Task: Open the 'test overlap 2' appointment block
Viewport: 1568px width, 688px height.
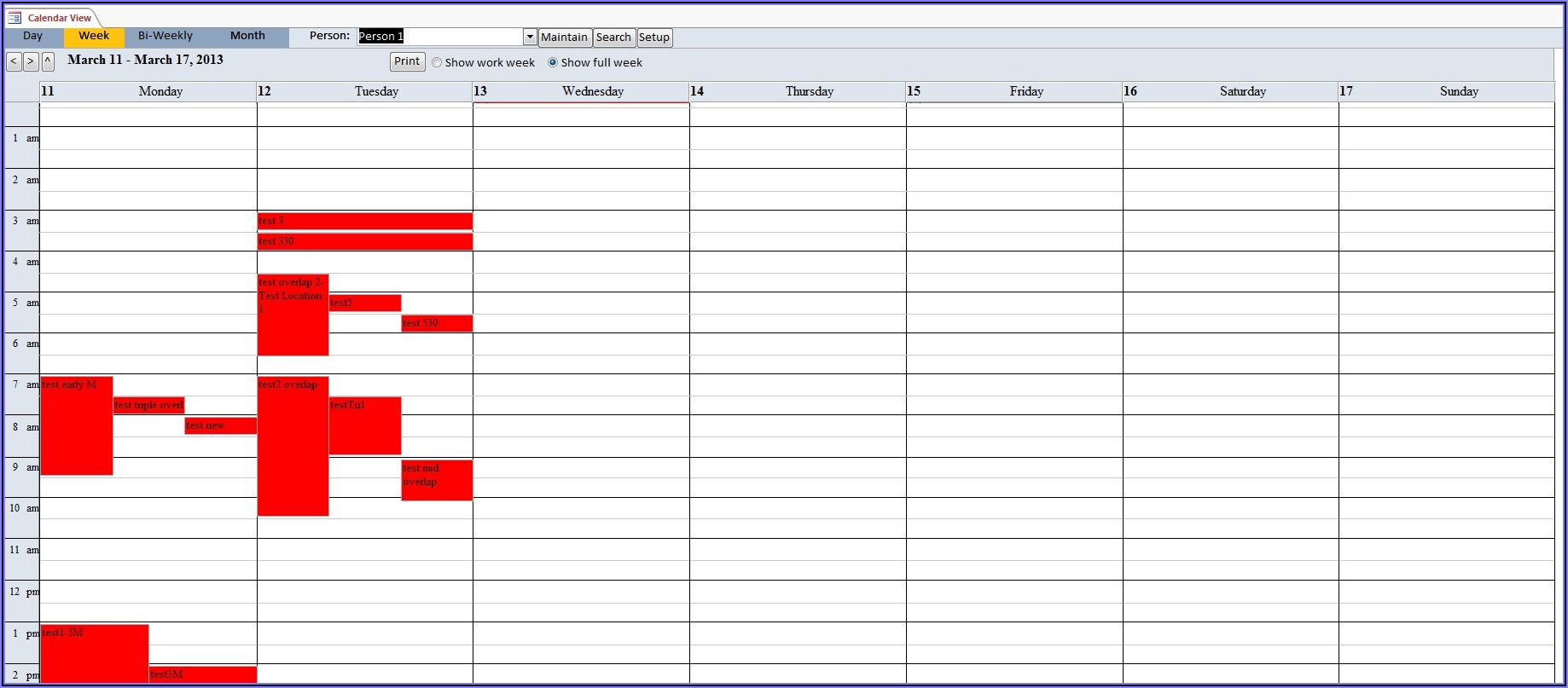Action: click(x=293, y=315)
